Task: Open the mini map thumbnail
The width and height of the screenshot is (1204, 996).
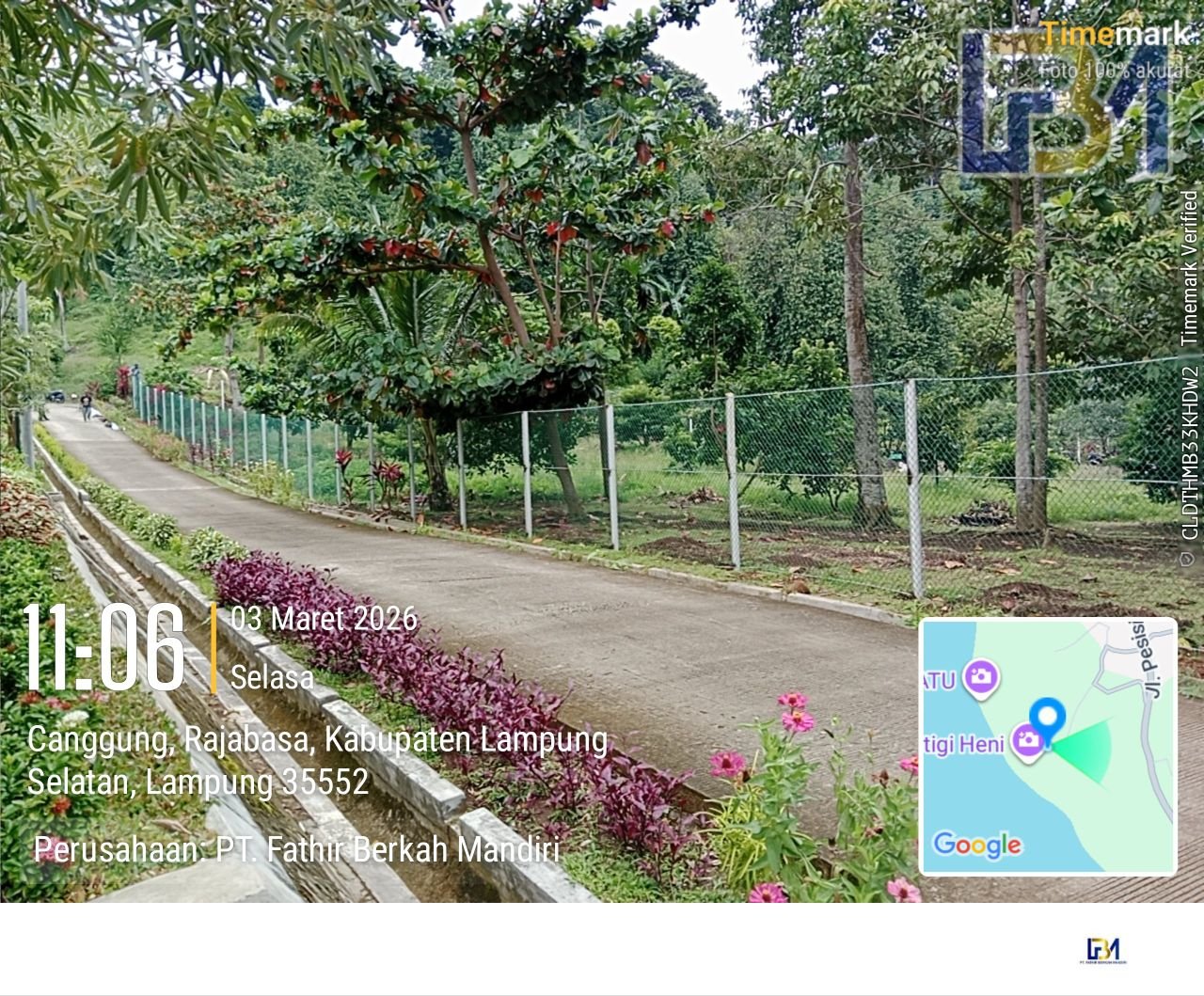Action: click(x=1048, y=747)
